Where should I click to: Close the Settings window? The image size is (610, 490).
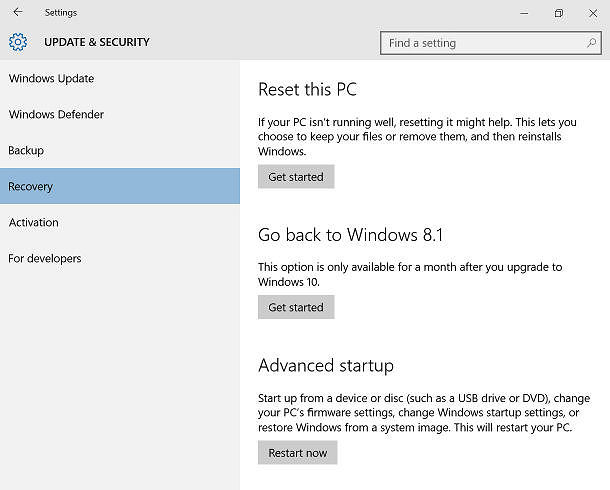click(x=591, y=13)
